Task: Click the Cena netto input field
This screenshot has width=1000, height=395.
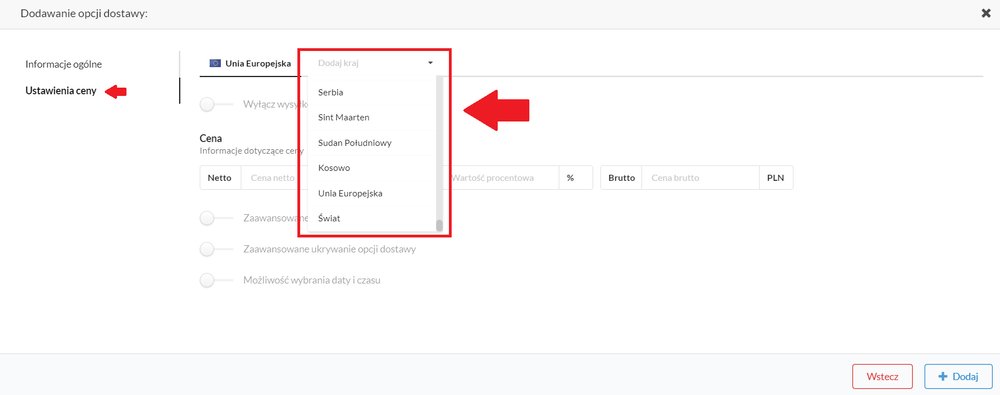Action: point(274,178)
